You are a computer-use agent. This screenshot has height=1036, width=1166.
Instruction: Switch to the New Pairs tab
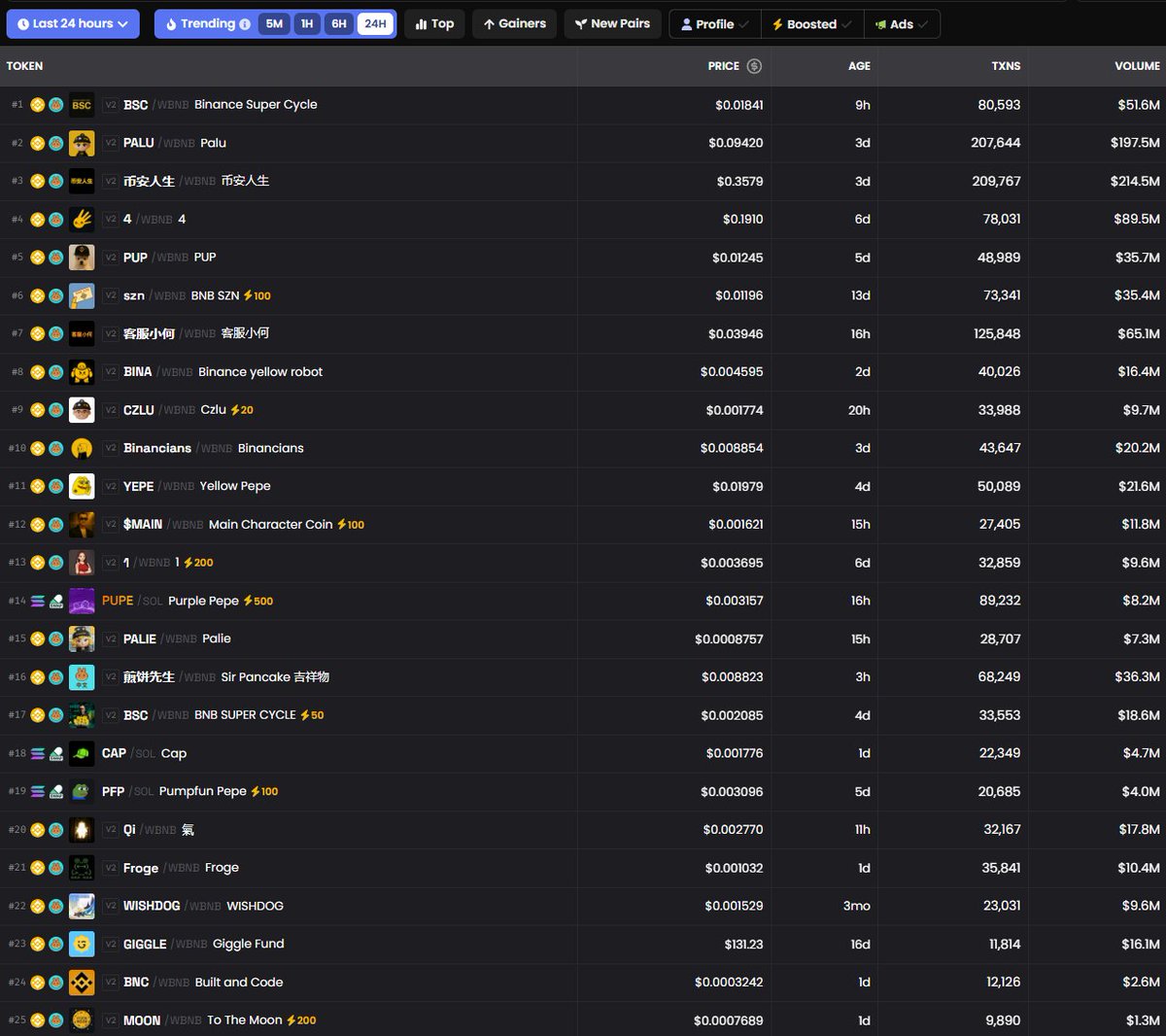click(x=612, y=24)
